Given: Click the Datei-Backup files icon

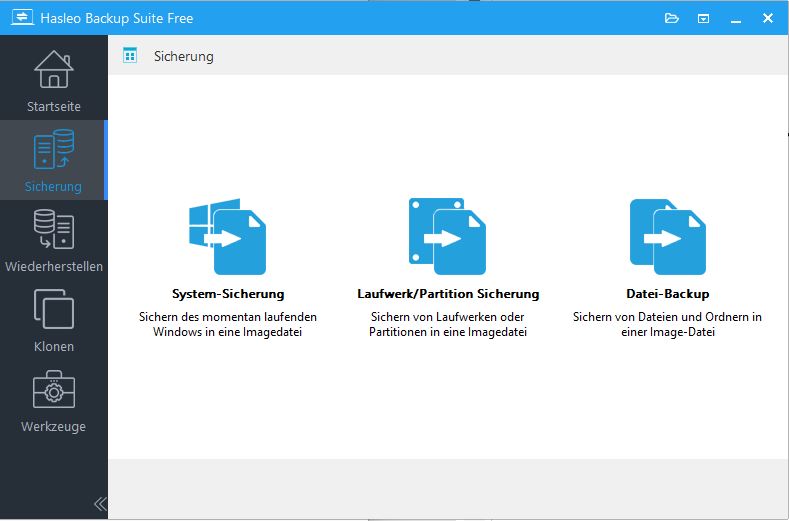Looking at the screenshot, I should 668,237.
